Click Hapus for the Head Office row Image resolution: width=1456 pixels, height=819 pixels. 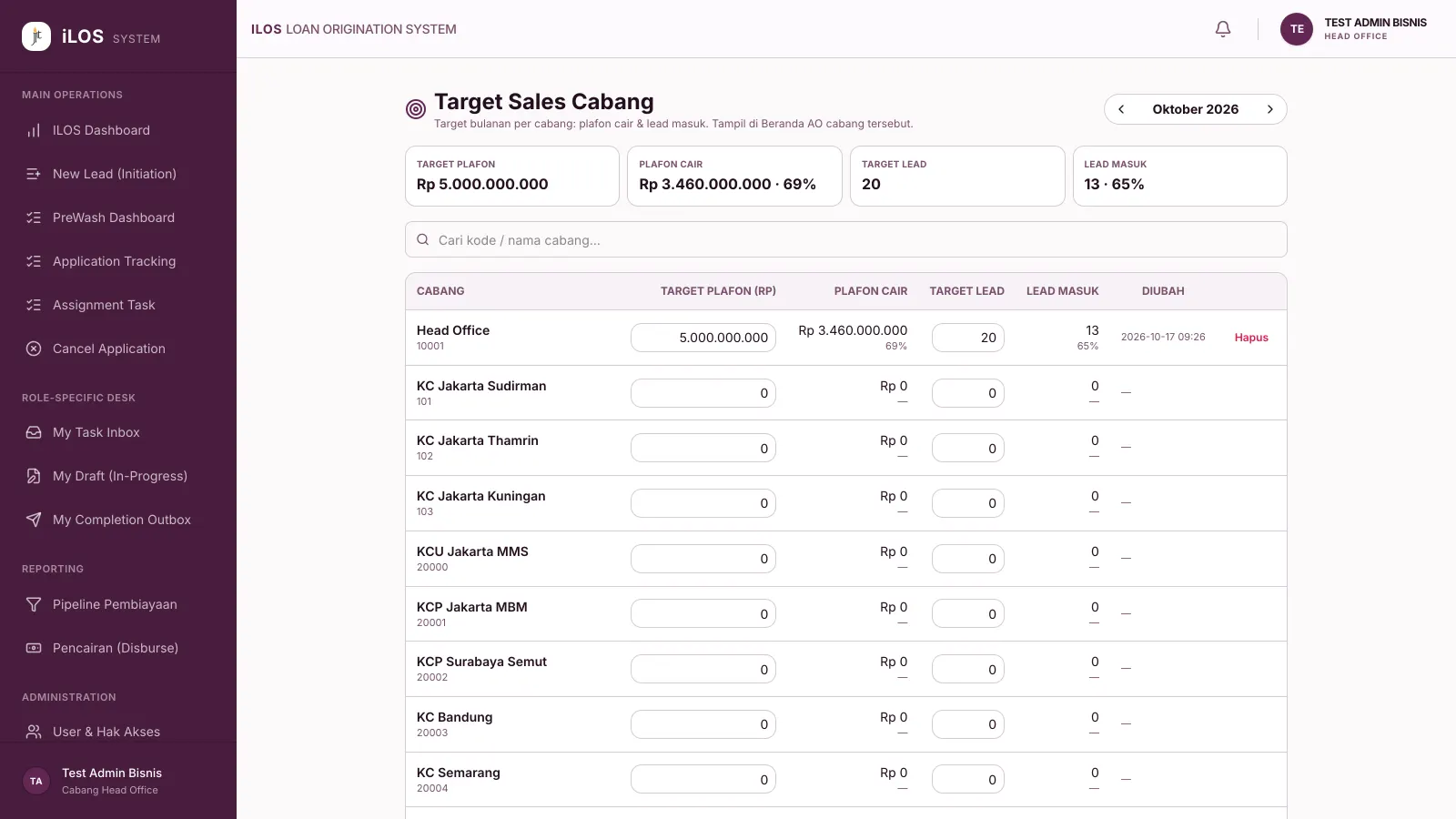pyautogui.click(x=1251, y=338)
